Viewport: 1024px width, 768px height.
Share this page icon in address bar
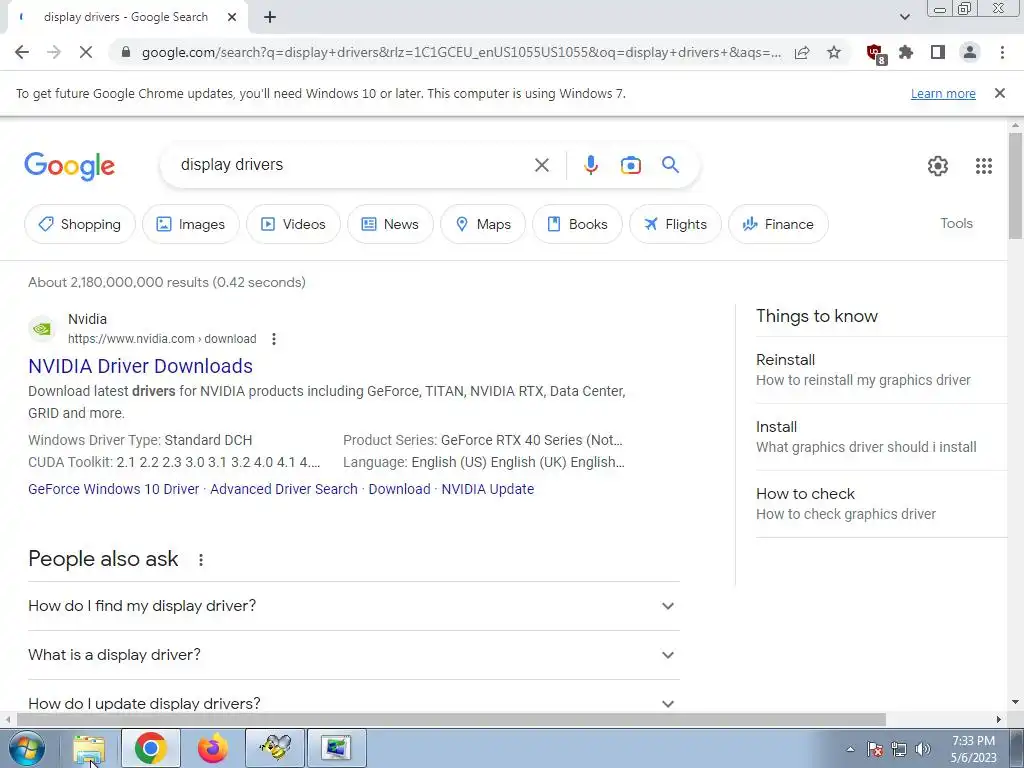(802, 52)
